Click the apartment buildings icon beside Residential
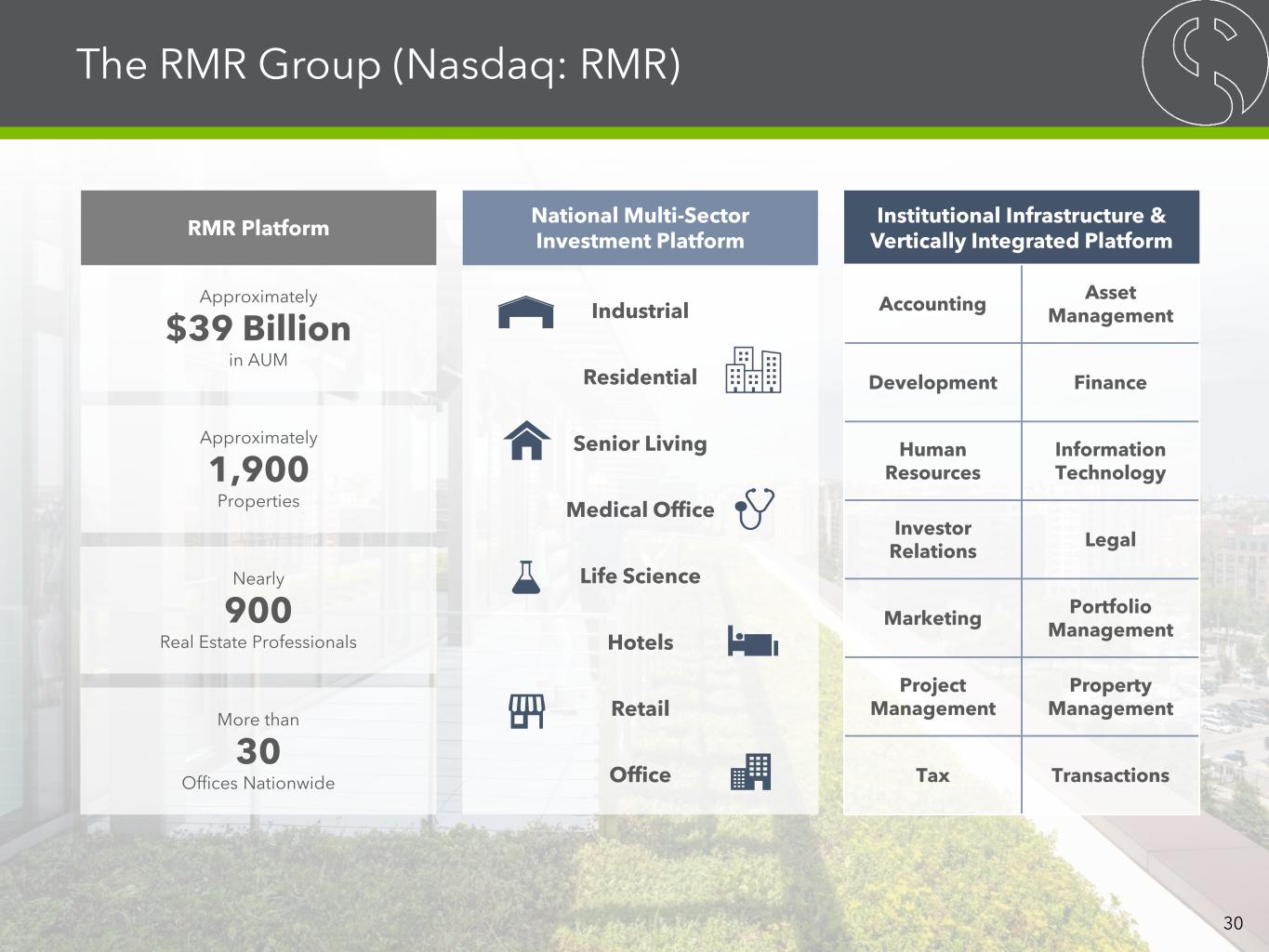Viewport: 1269px width, 952px height. pyautogui.click(x=752, y=370)
